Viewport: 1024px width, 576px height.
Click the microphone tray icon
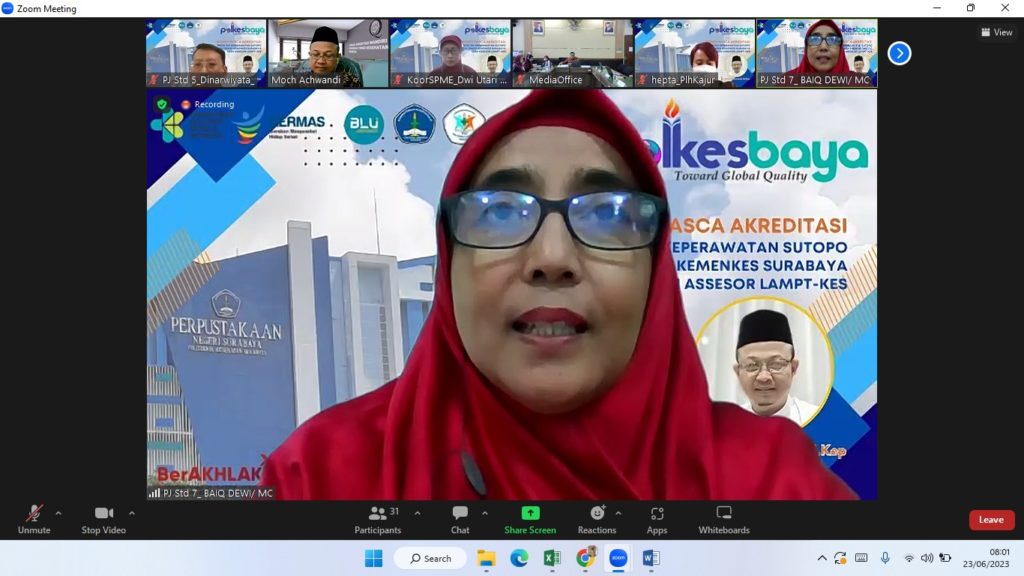885,558
